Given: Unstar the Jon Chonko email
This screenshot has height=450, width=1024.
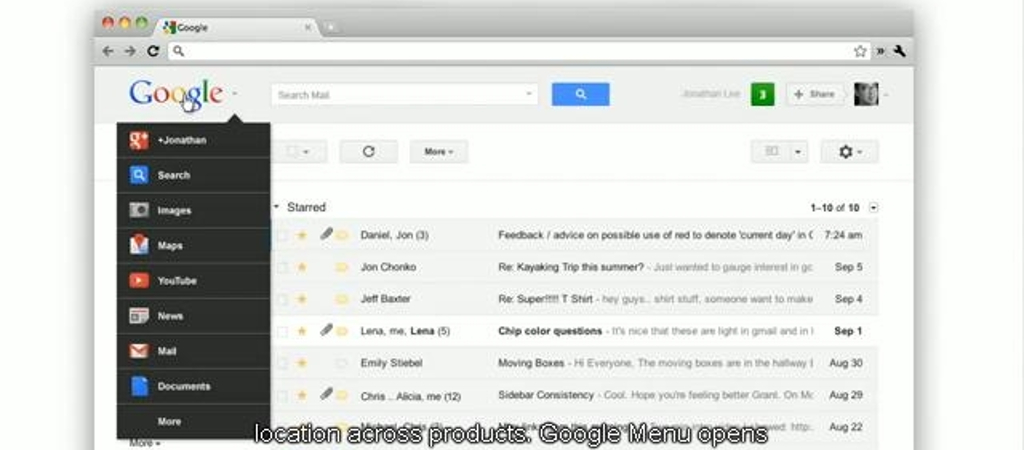Looking at the screenshot, I should coord(302,266).
